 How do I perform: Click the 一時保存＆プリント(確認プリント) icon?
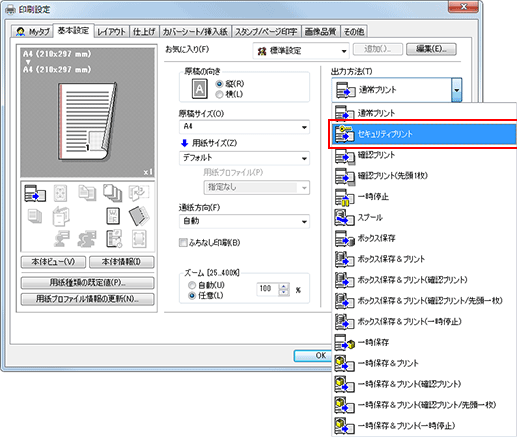coord(344,384)
